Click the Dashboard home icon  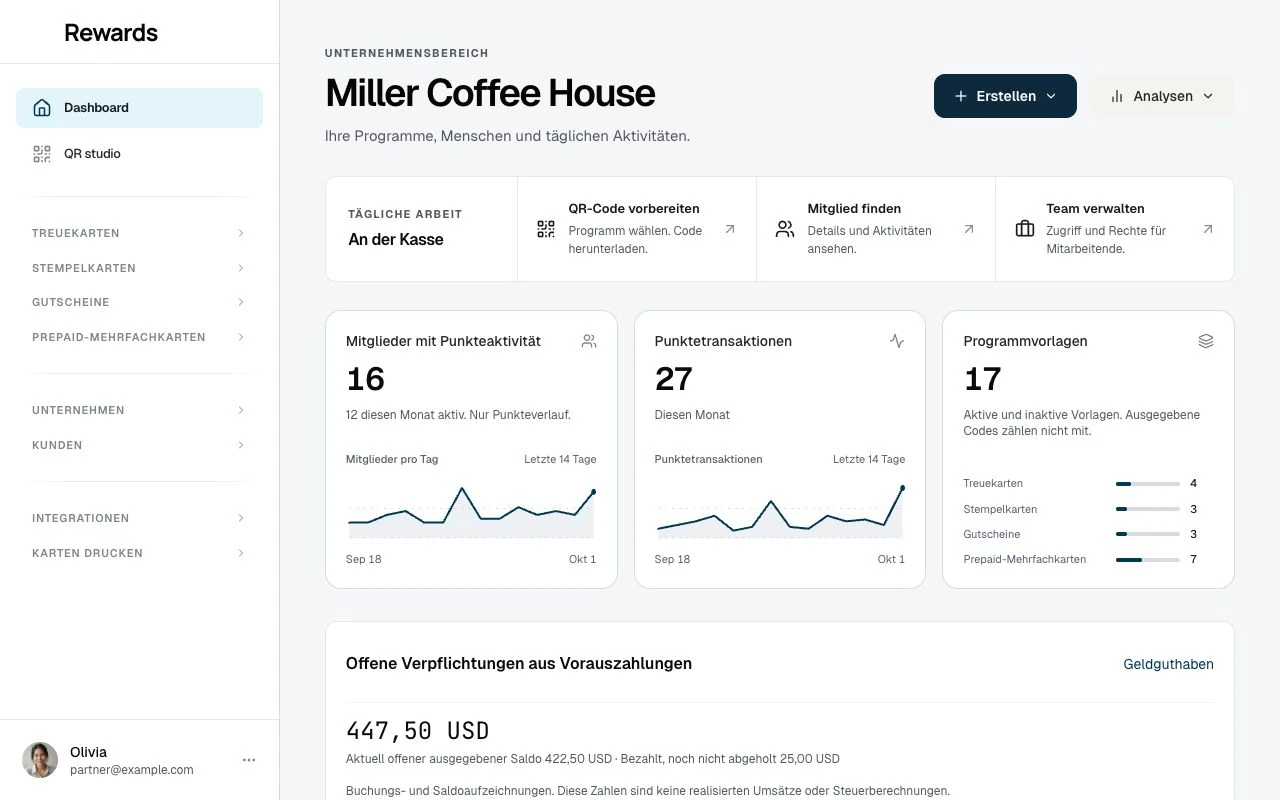(x=42, y=108)
